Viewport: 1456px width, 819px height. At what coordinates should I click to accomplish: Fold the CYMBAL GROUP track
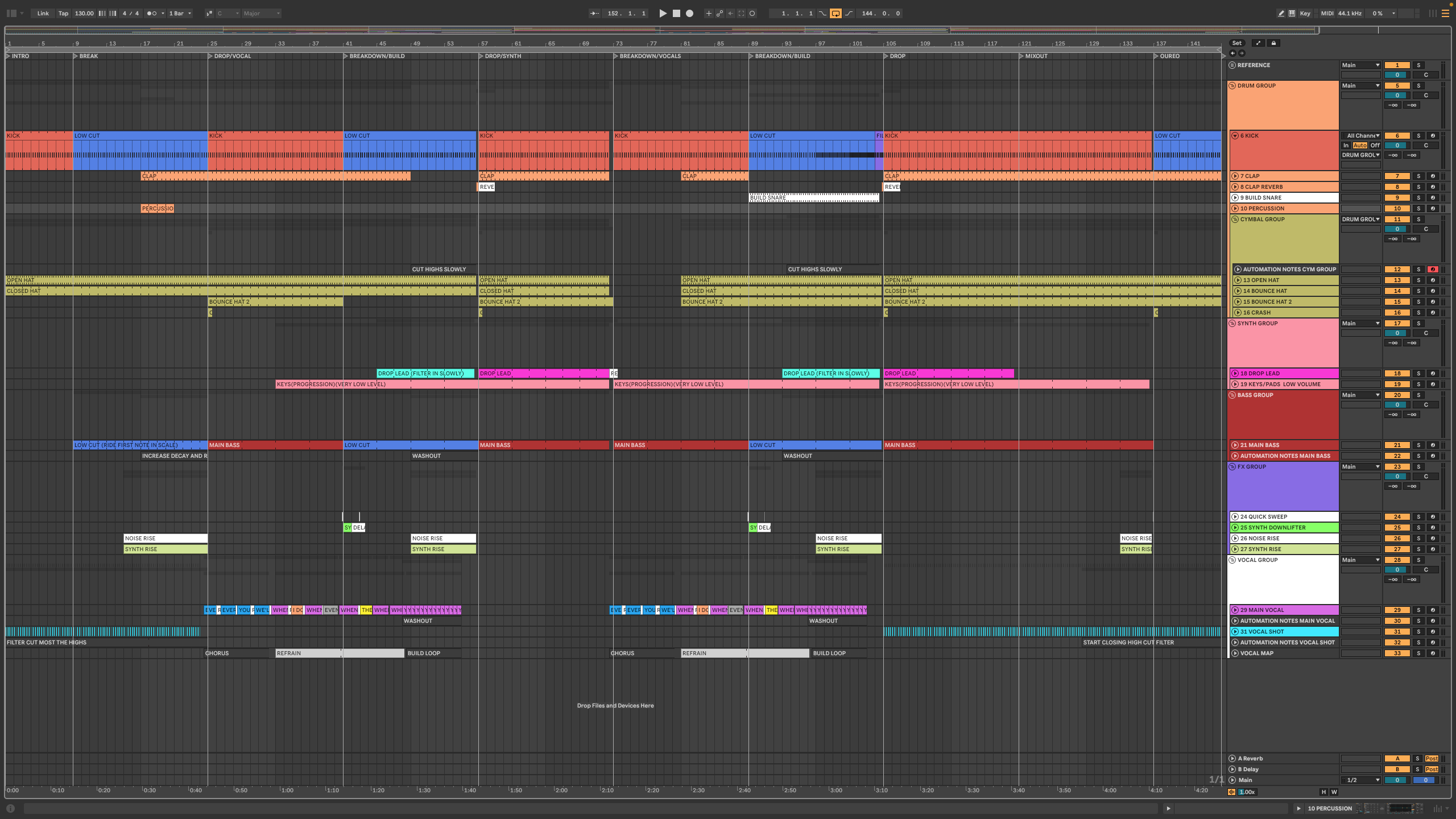click(1235, 220)
